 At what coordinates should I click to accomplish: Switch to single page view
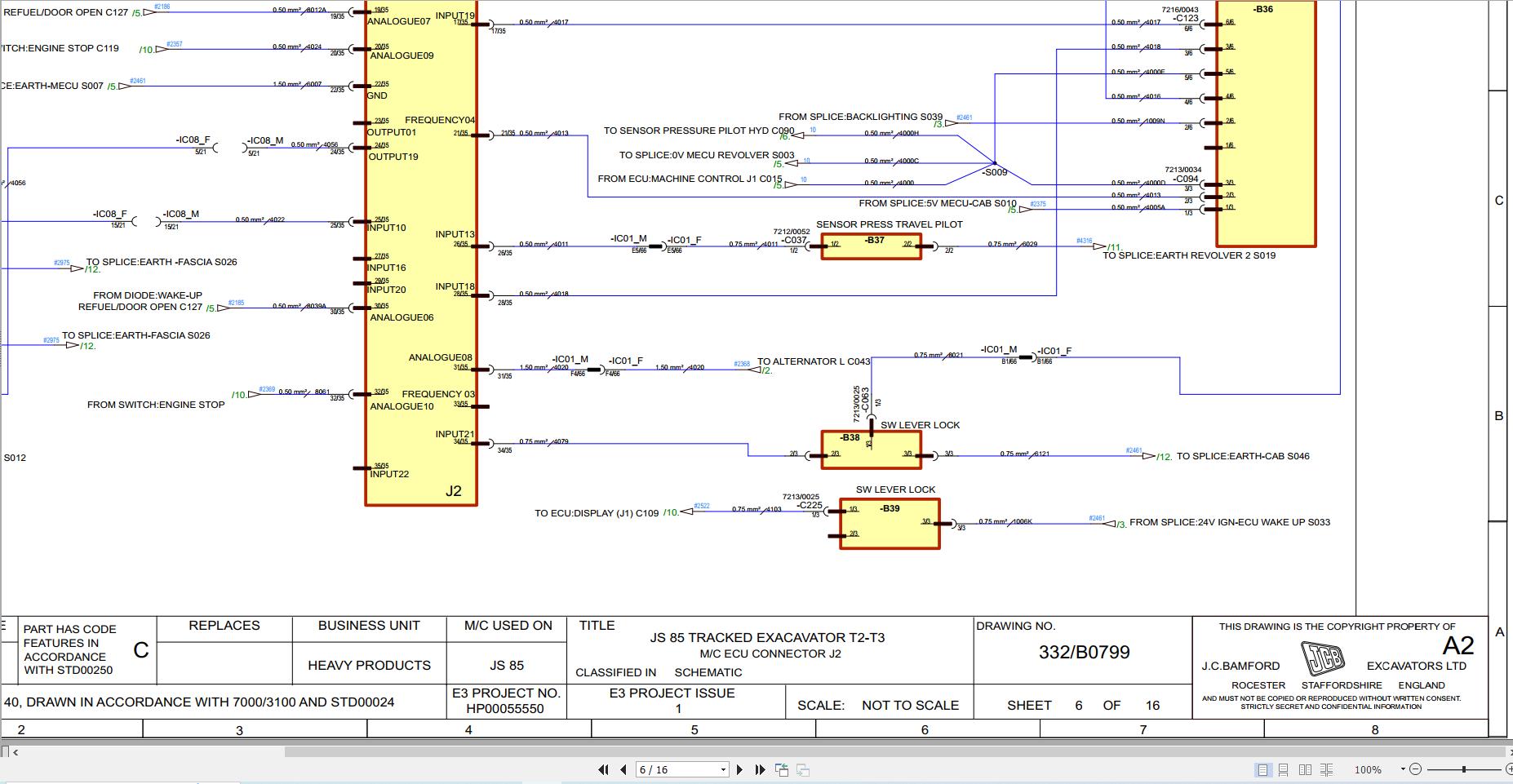tap(1262, 769)
